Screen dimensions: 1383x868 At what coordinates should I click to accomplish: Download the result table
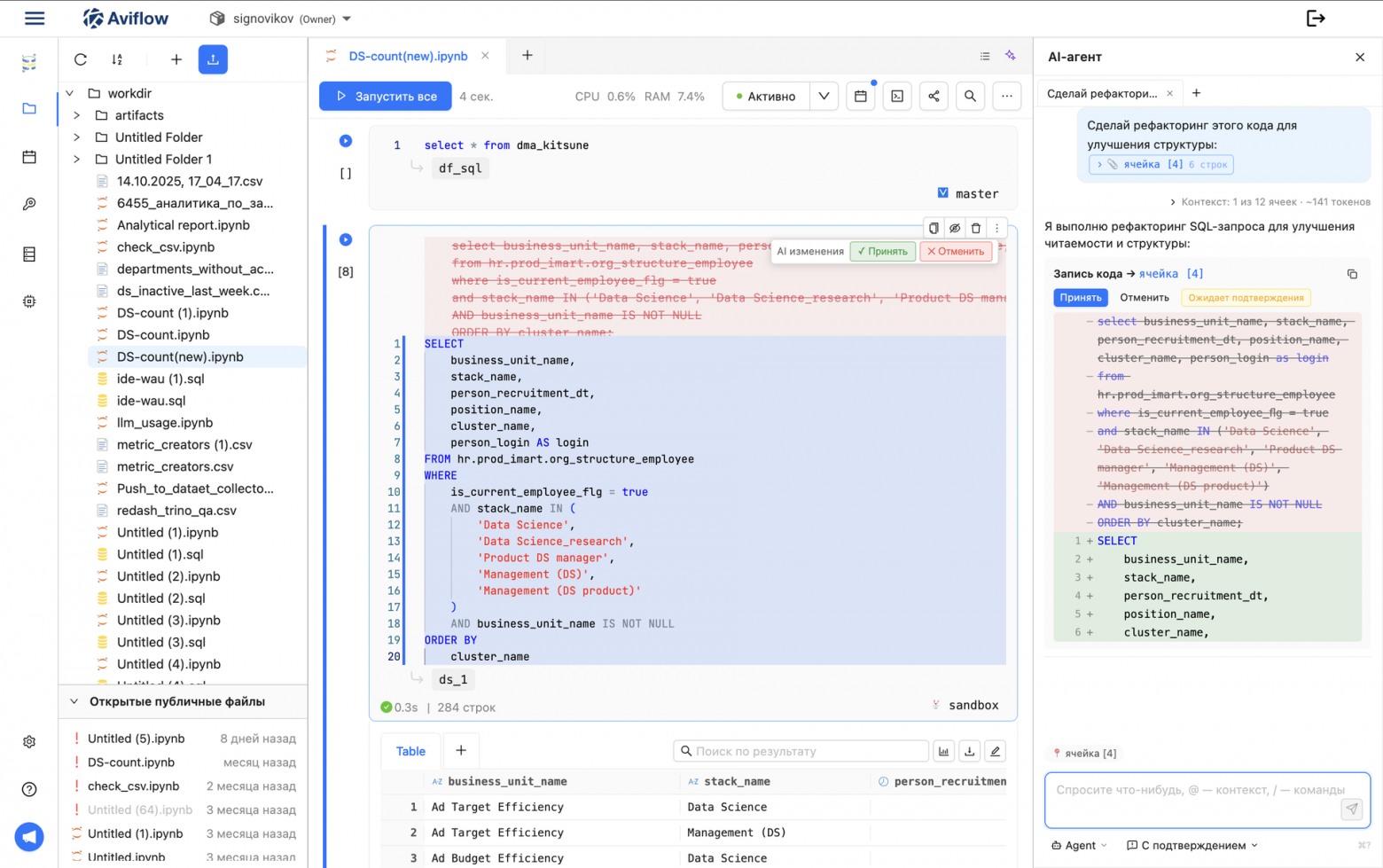coord(970,752)
